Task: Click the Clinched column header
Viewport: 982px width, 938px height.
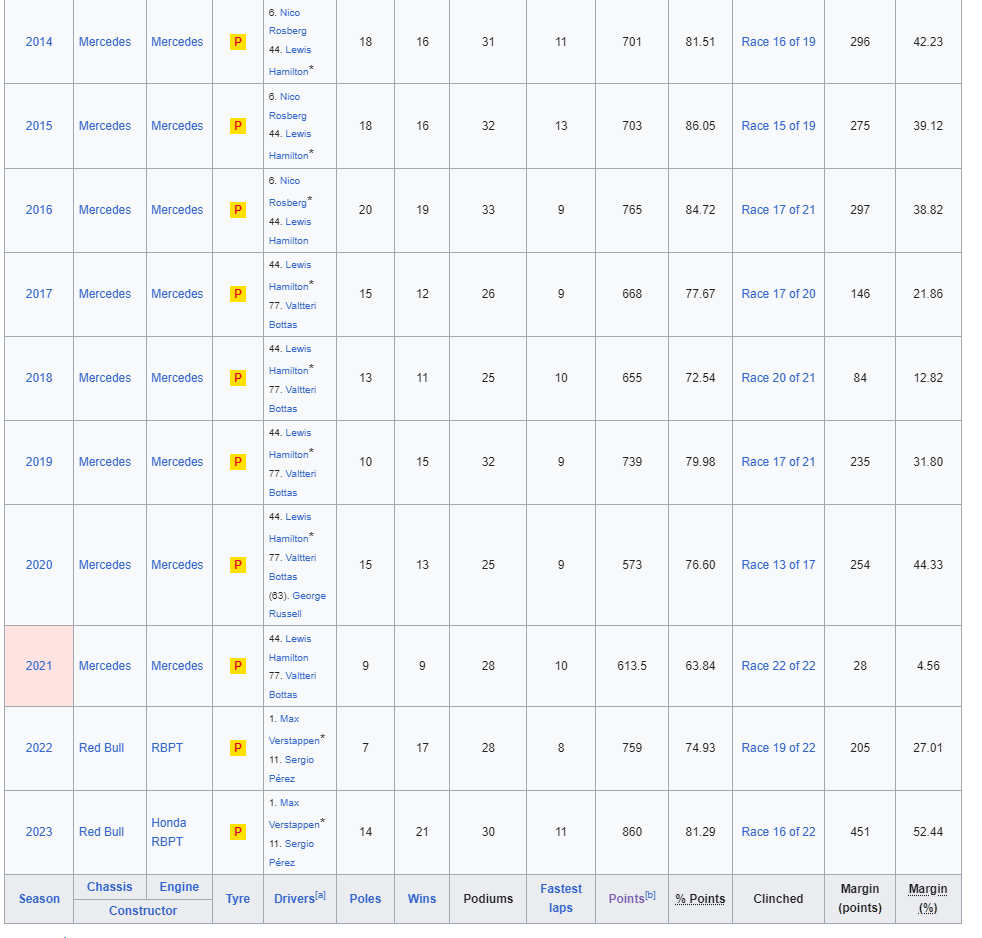Action: (x=778, y=899)
